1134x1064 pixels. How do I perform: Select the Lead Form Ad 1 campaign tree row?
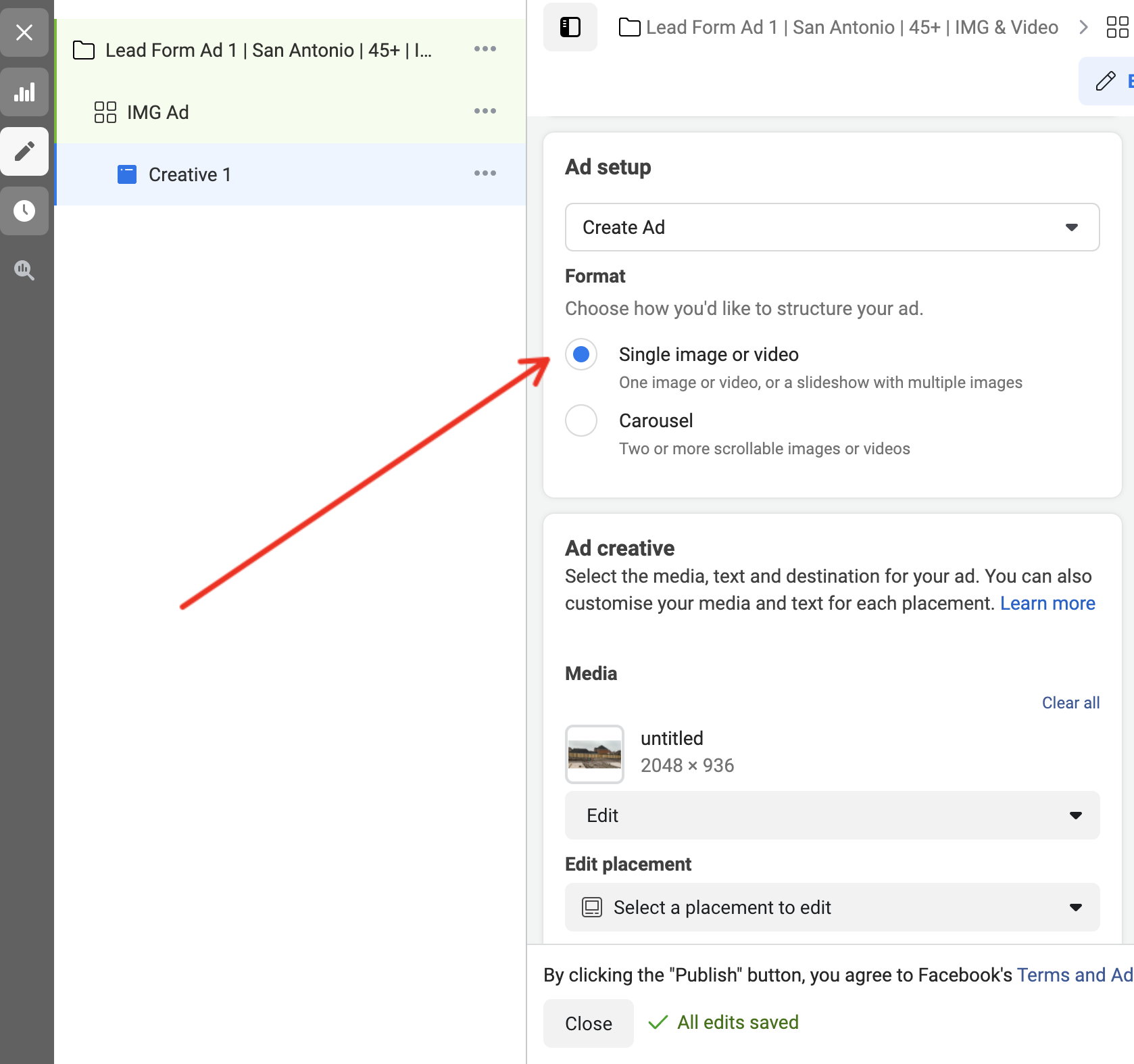(291, 50)
